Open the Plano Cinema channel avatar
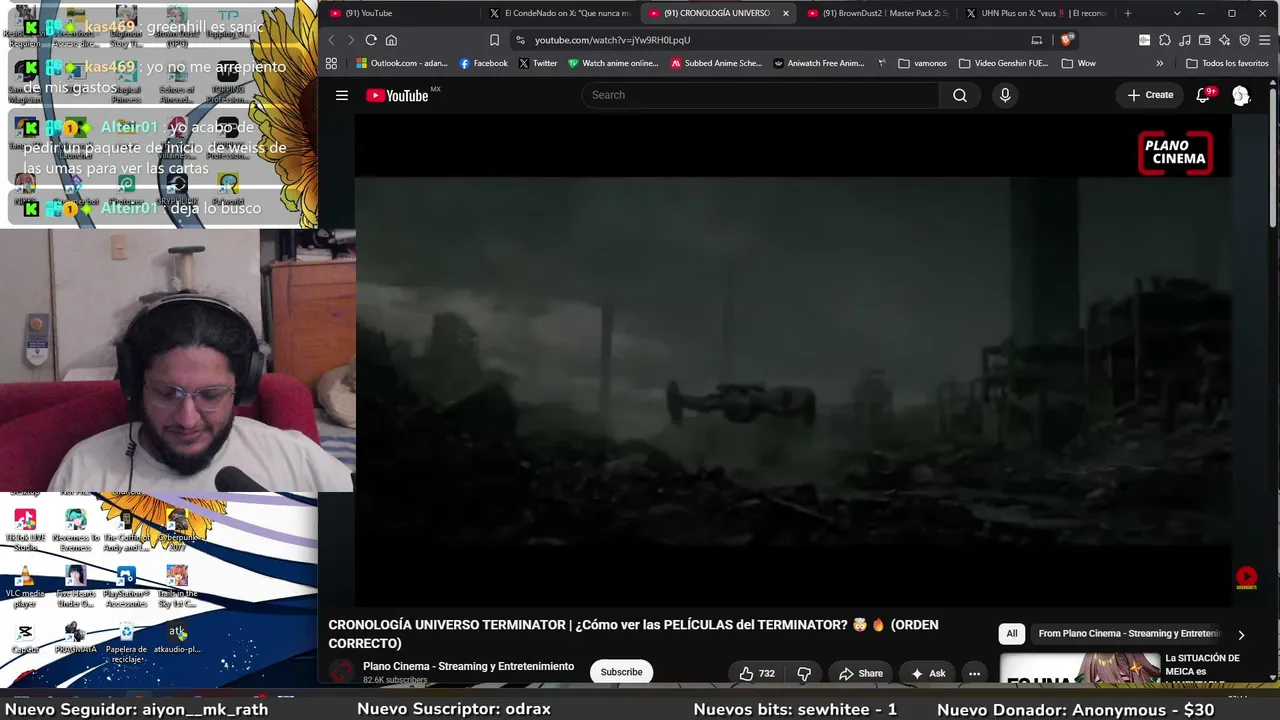This screenshot has height=720, width=1280. point(342,672)
